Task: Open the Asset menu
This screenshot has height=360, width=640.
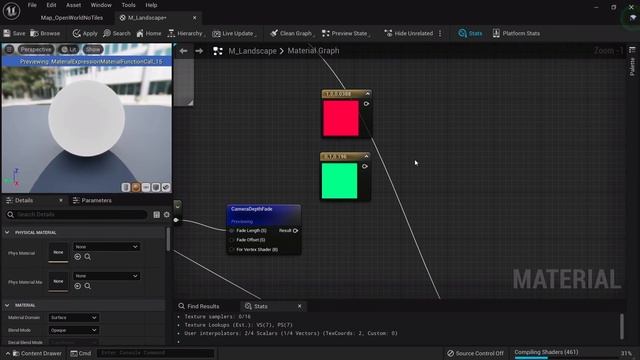Action: pyautogui.click(x=73, y=5)
